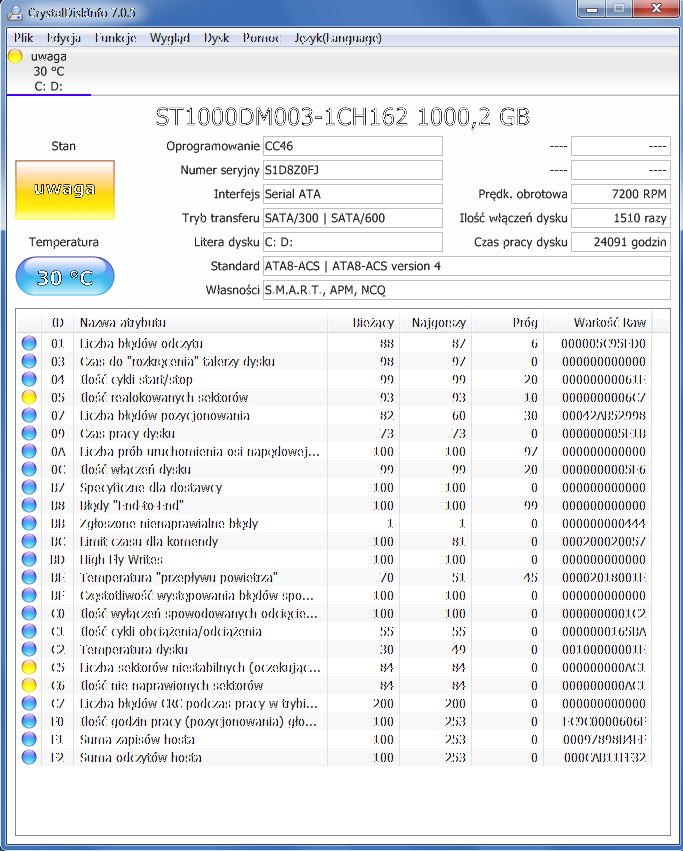Select 'Zgłoszone nienaprawialne błędy' attribute text

click(x=169, y=523)
